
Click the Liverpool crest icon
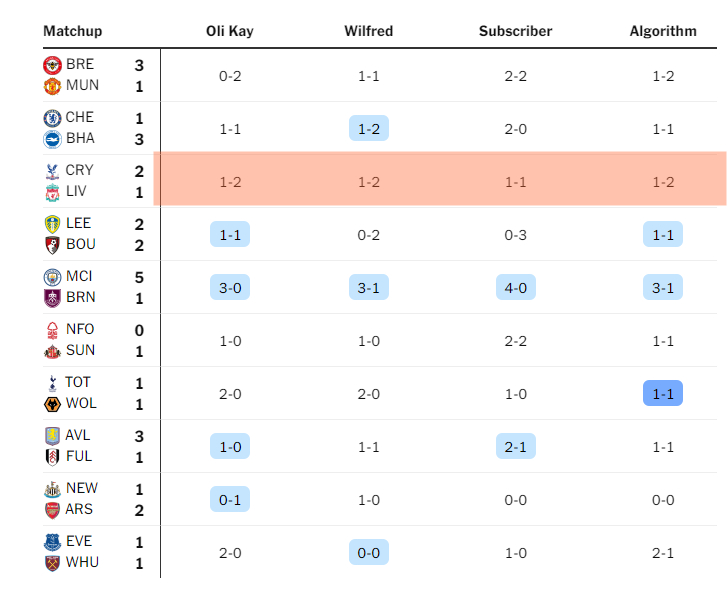[x=52, y=192]
